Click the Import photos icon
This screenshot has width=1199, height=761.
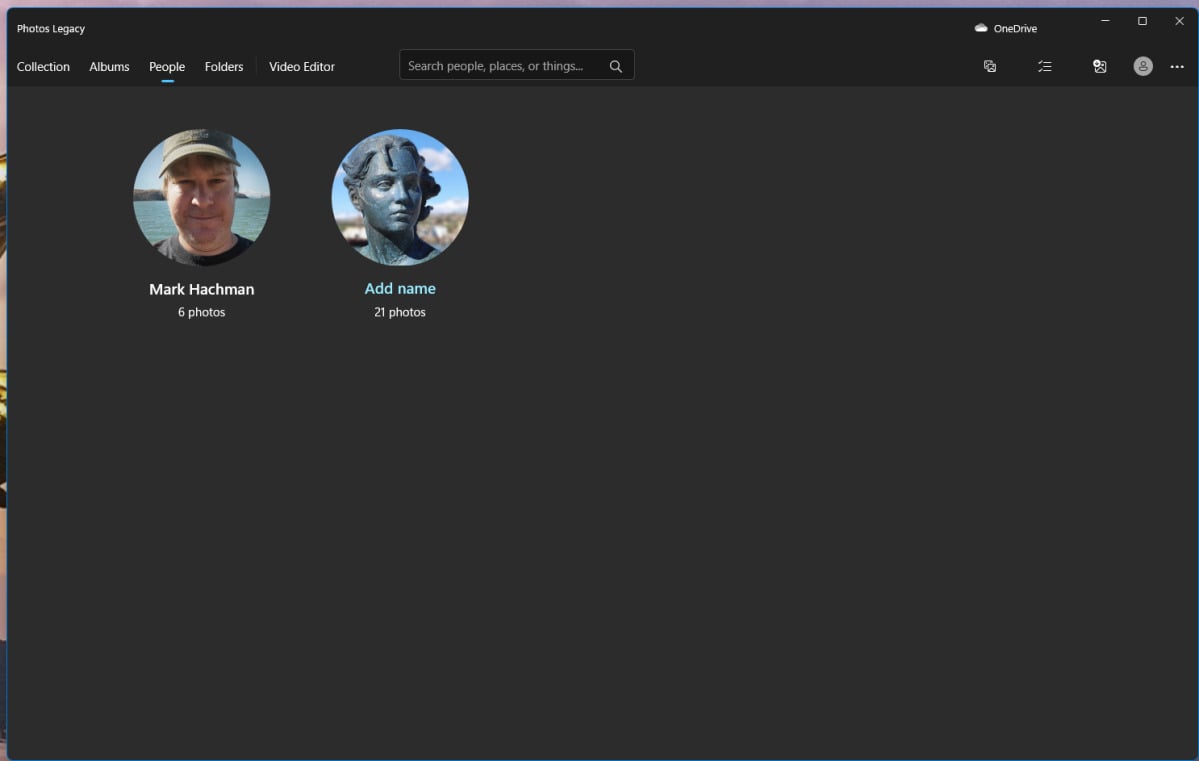(x=1100, y=67)
